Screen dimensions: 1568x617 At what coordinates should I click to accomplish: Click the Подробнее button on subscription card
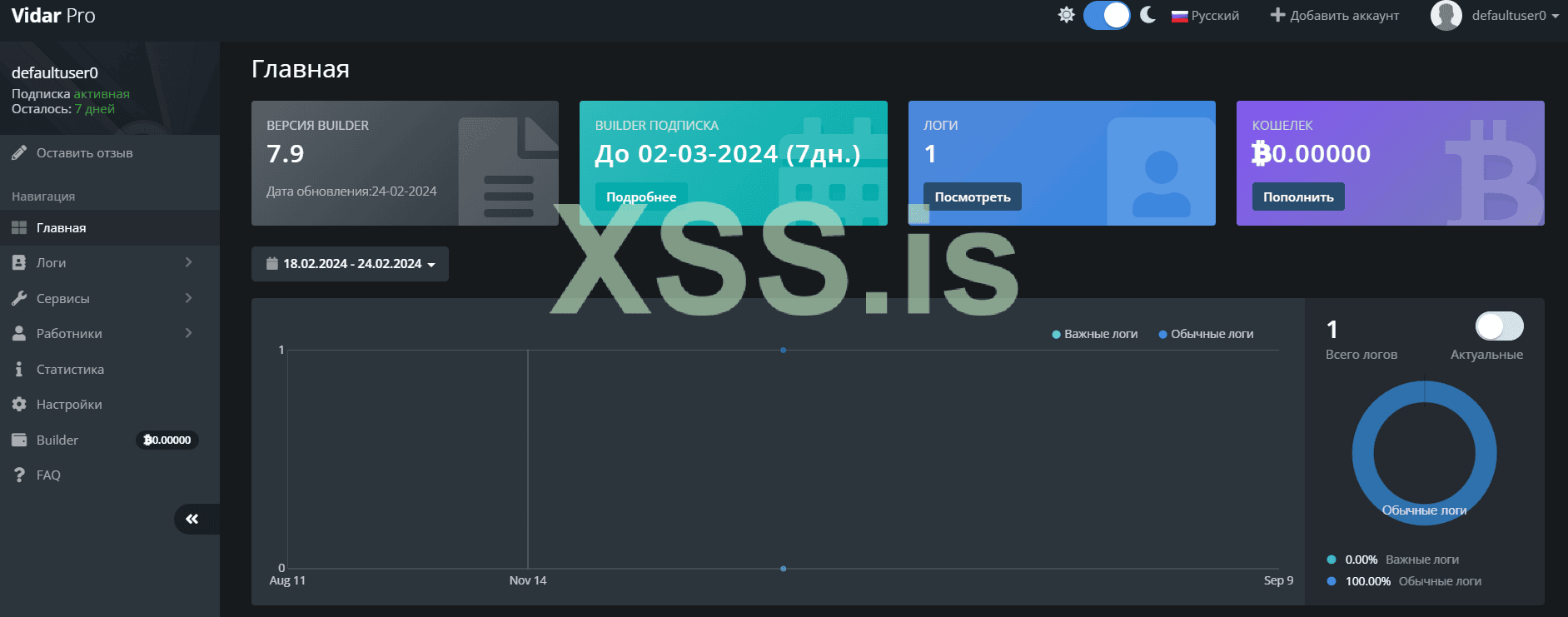click(x=641, y=197)
